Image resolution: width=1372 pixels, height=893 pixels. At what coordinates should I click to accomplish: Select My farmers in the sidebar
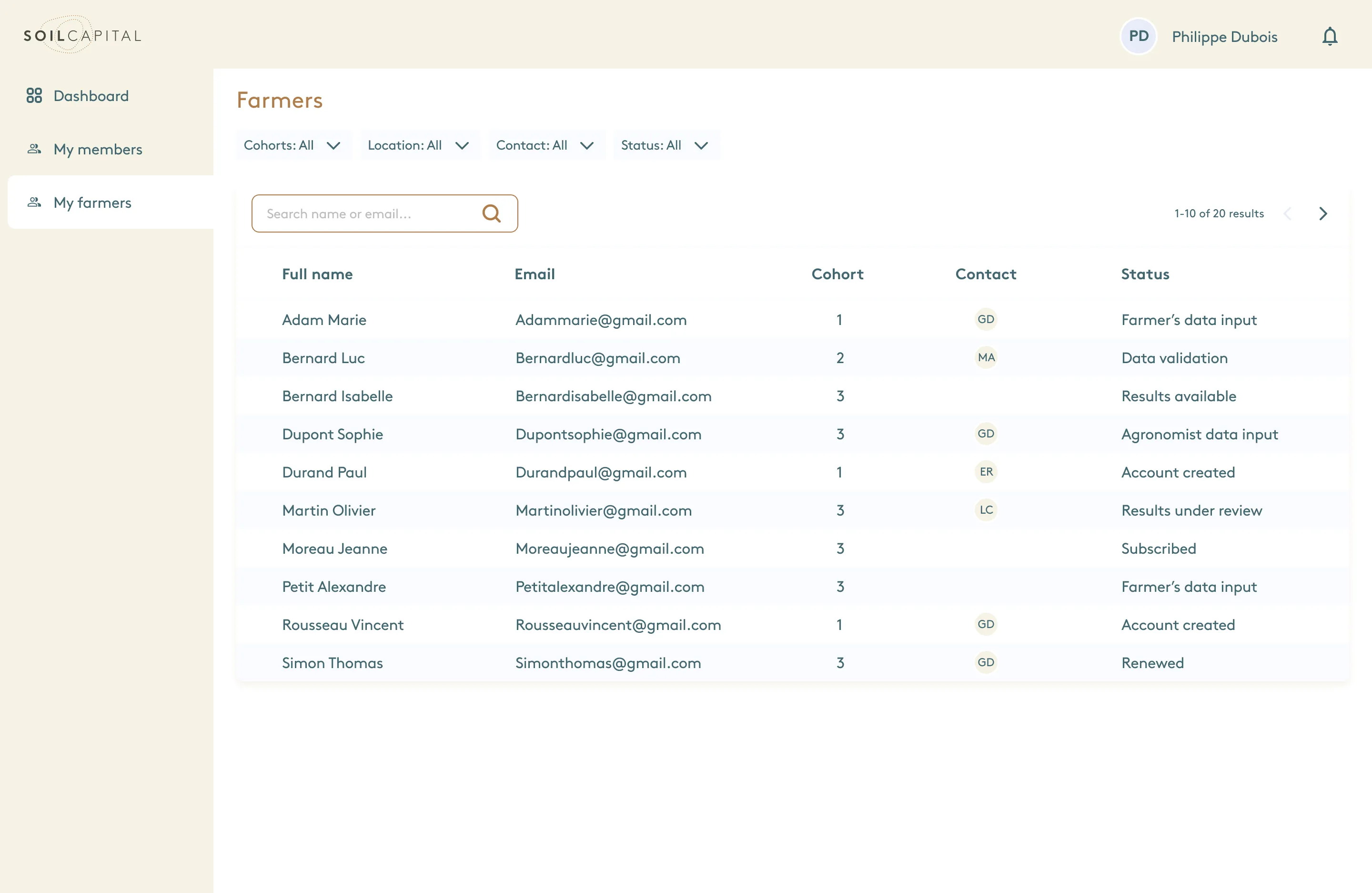click(111, 203)
